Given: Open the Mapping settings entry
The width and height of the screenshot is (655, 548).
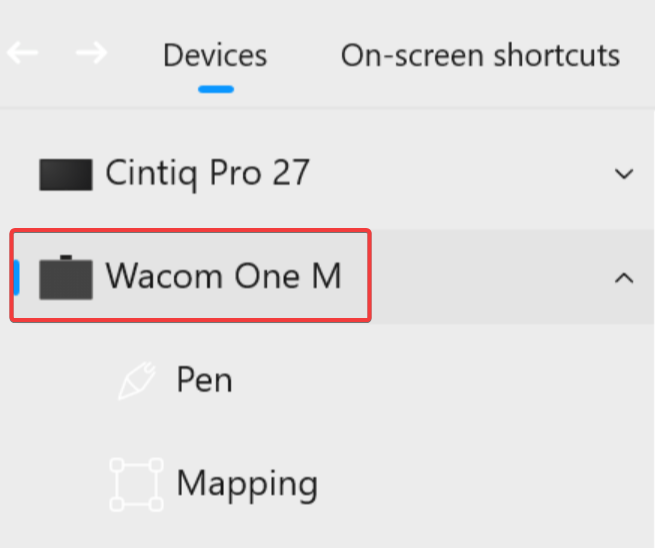Looking at the screenshot, I should [x=247, y=484].
